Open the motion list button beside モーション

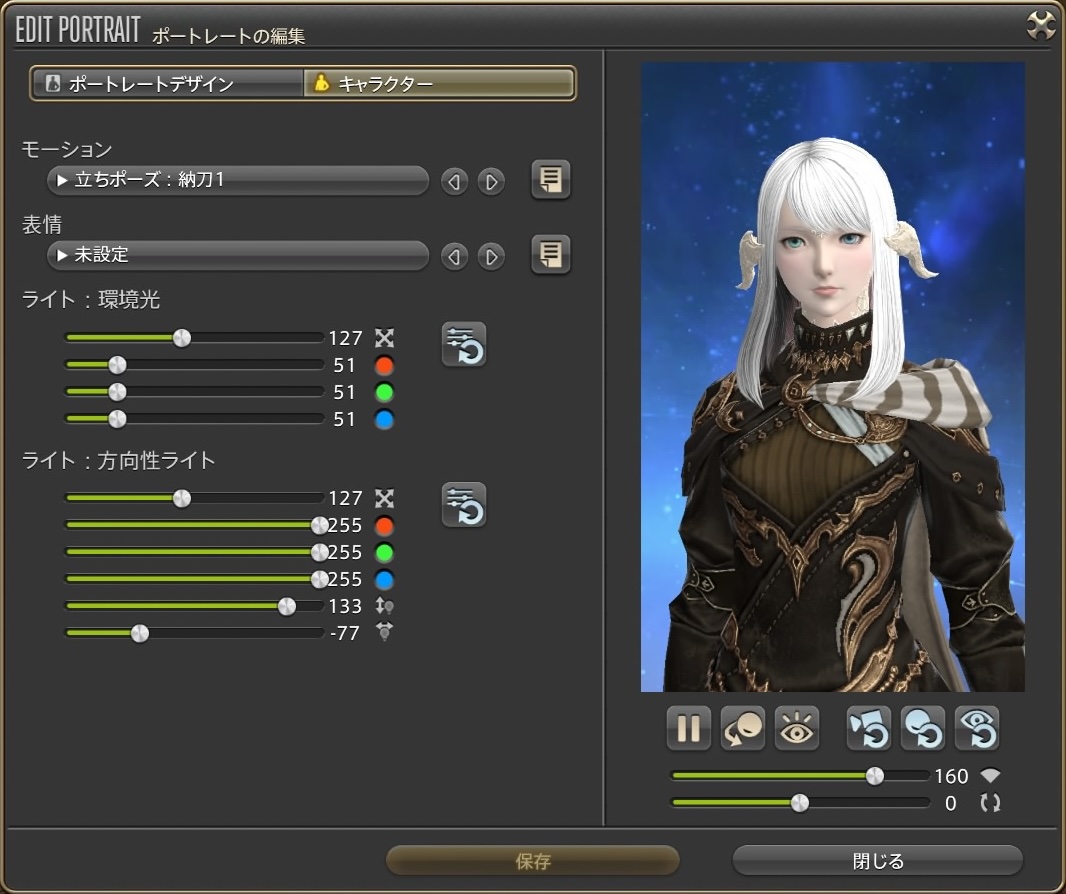[x=550, y=180]
